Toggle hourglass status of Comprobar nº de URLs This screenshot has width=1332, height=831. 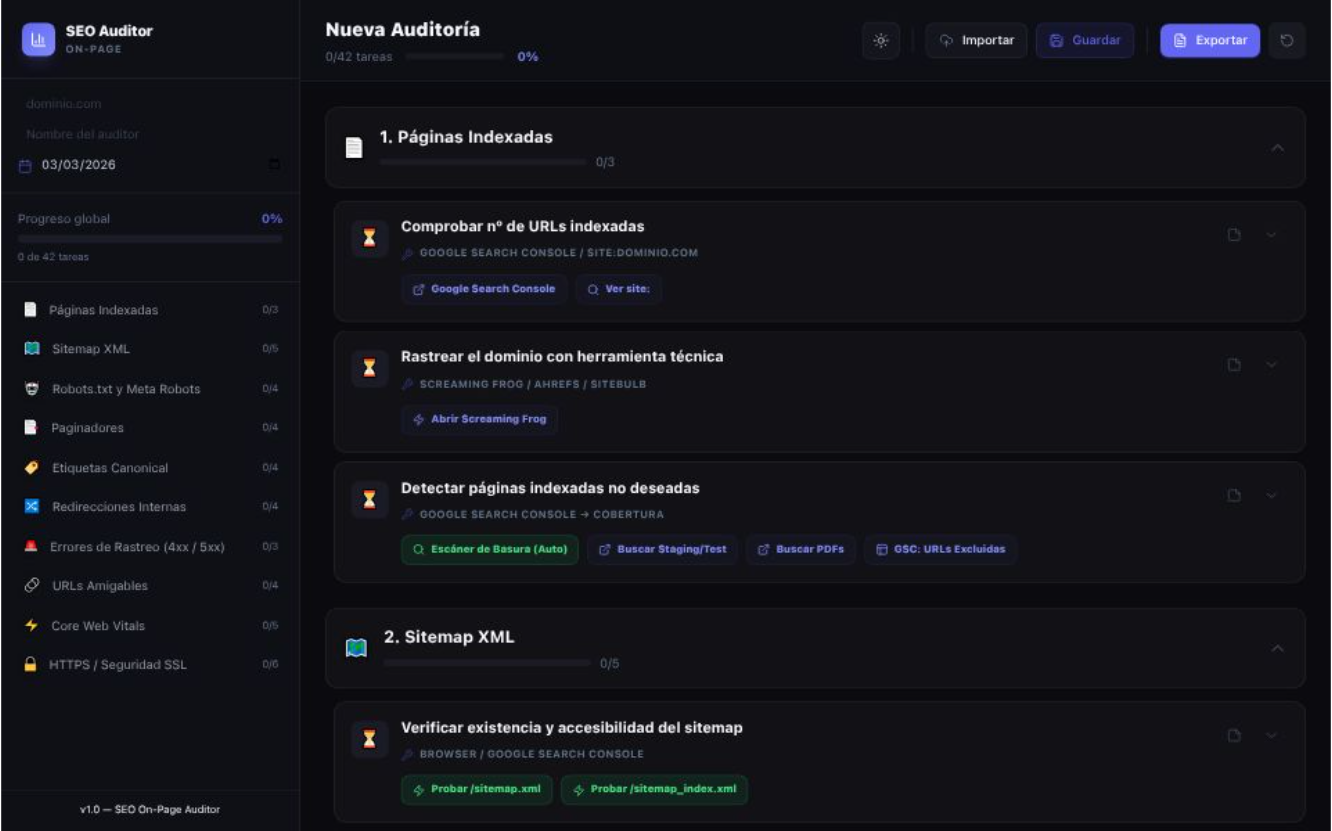(369, 239)
